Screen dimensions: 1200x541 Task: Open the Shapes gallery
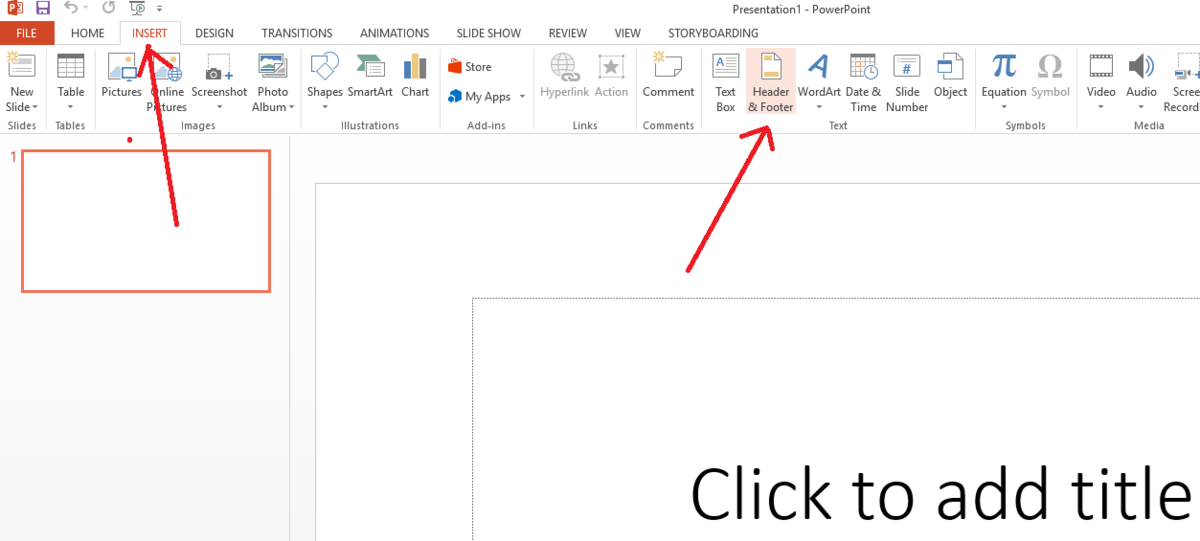coord(325,83)
